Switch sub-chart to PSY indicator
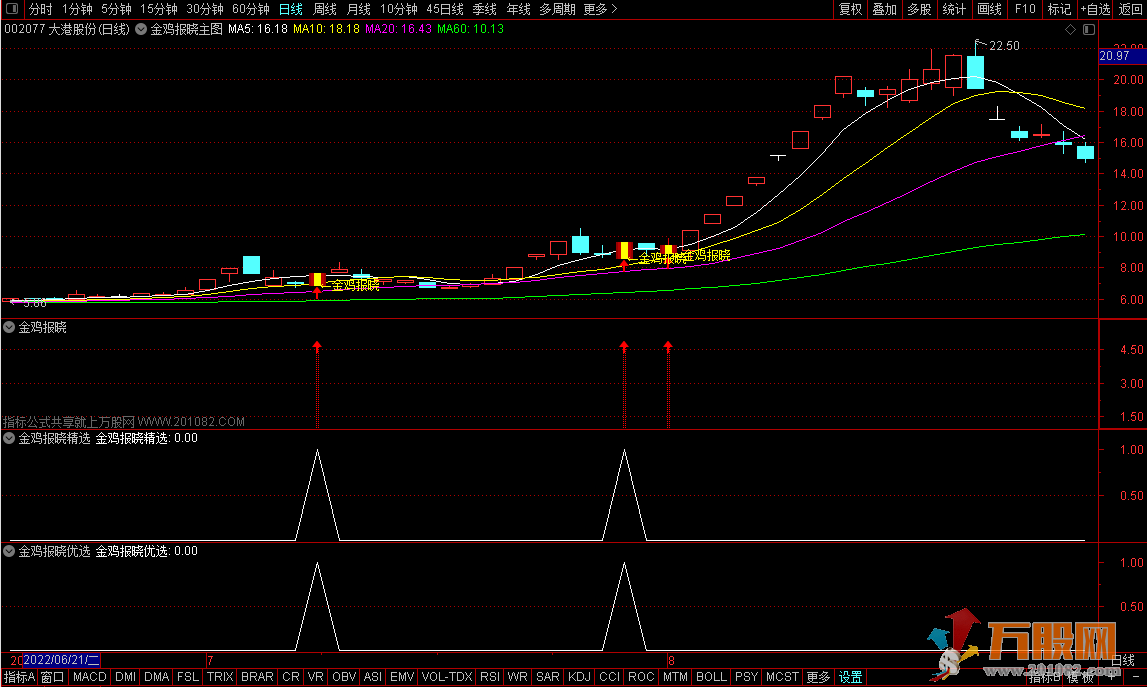 746,677
